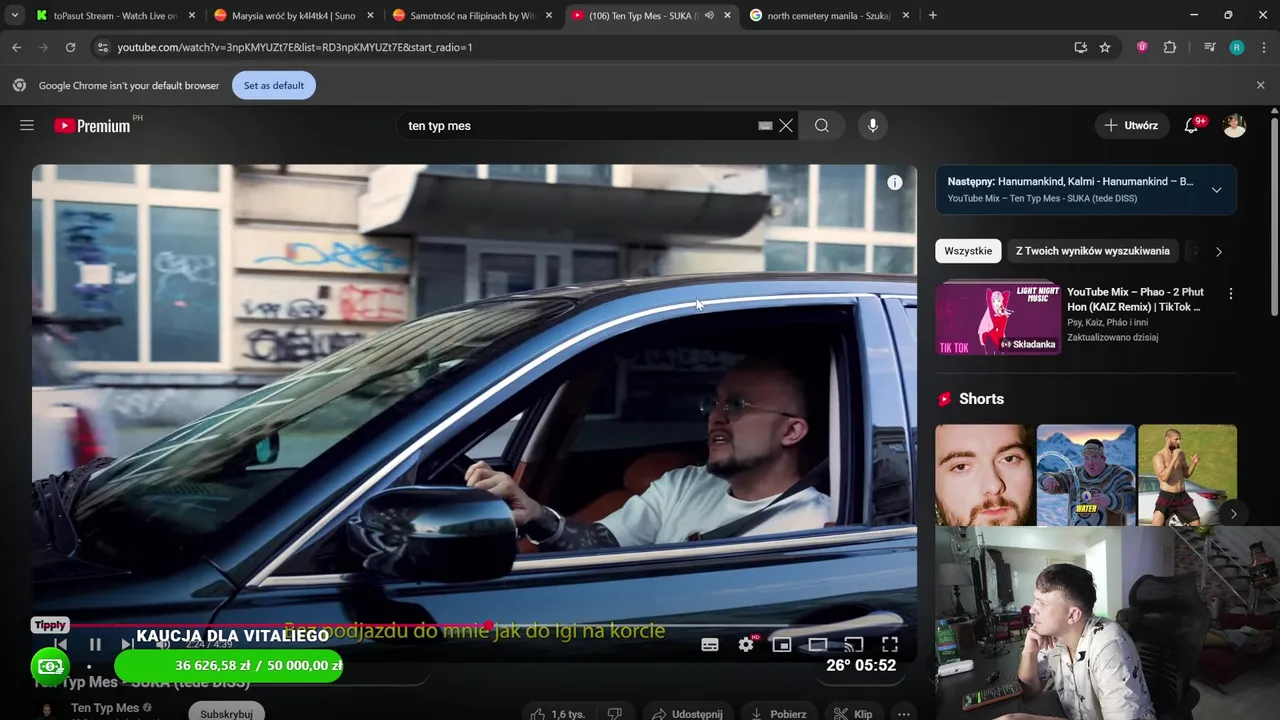Go back in browser history

16,47
